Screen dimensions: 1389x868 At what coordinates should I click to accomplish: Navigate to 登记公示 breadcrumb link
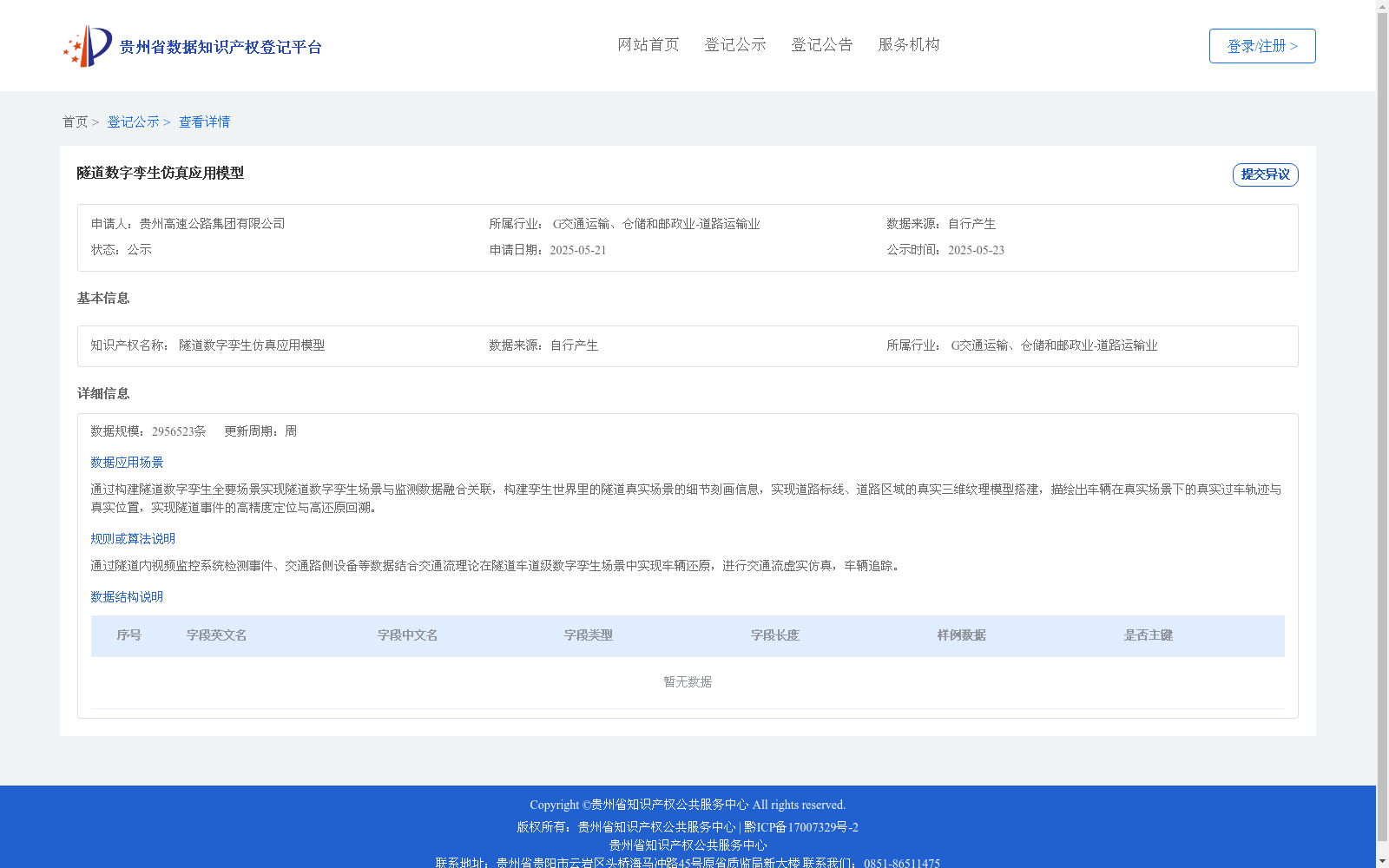133,122
